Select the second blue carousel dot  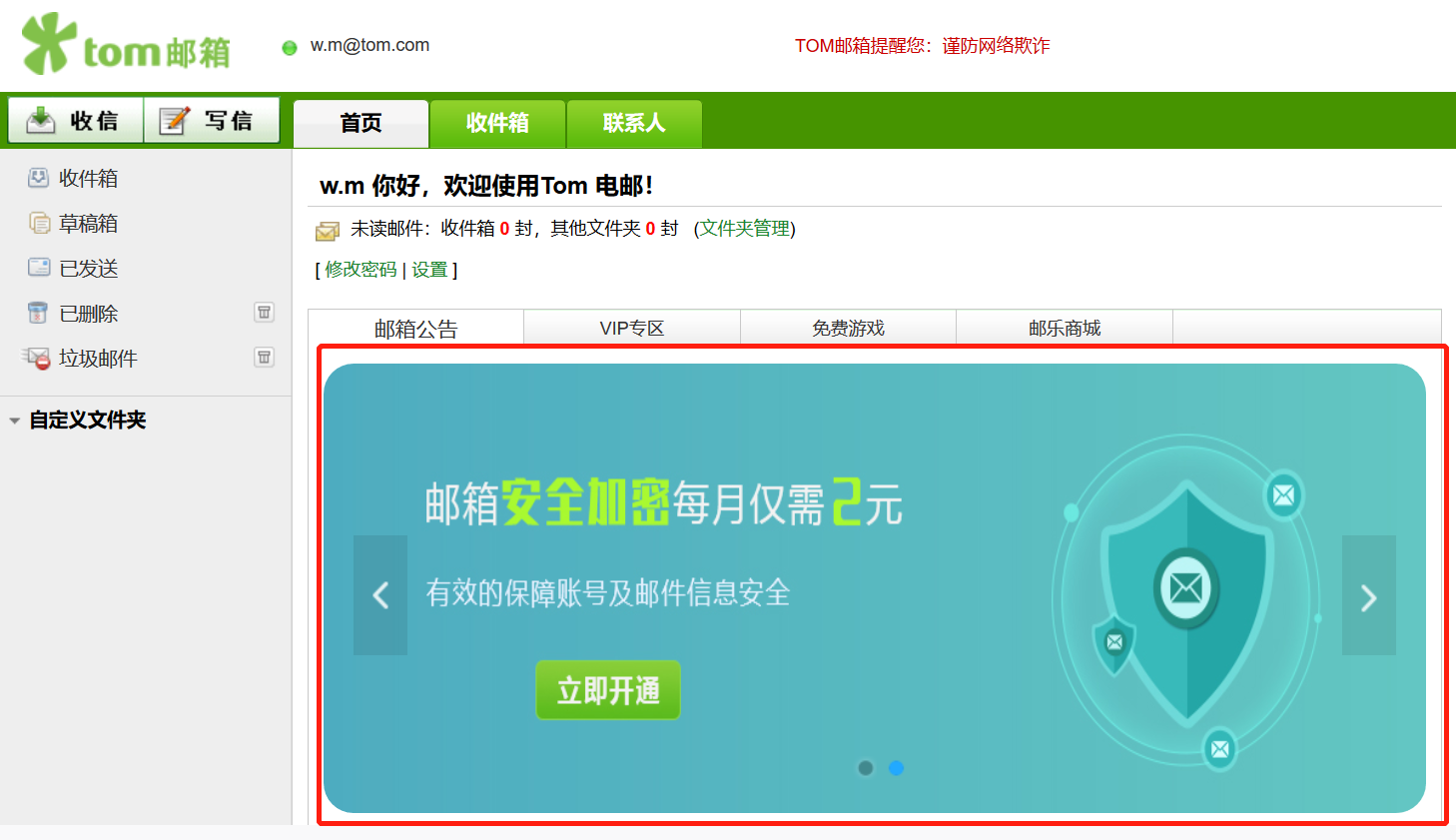[897, 768]
